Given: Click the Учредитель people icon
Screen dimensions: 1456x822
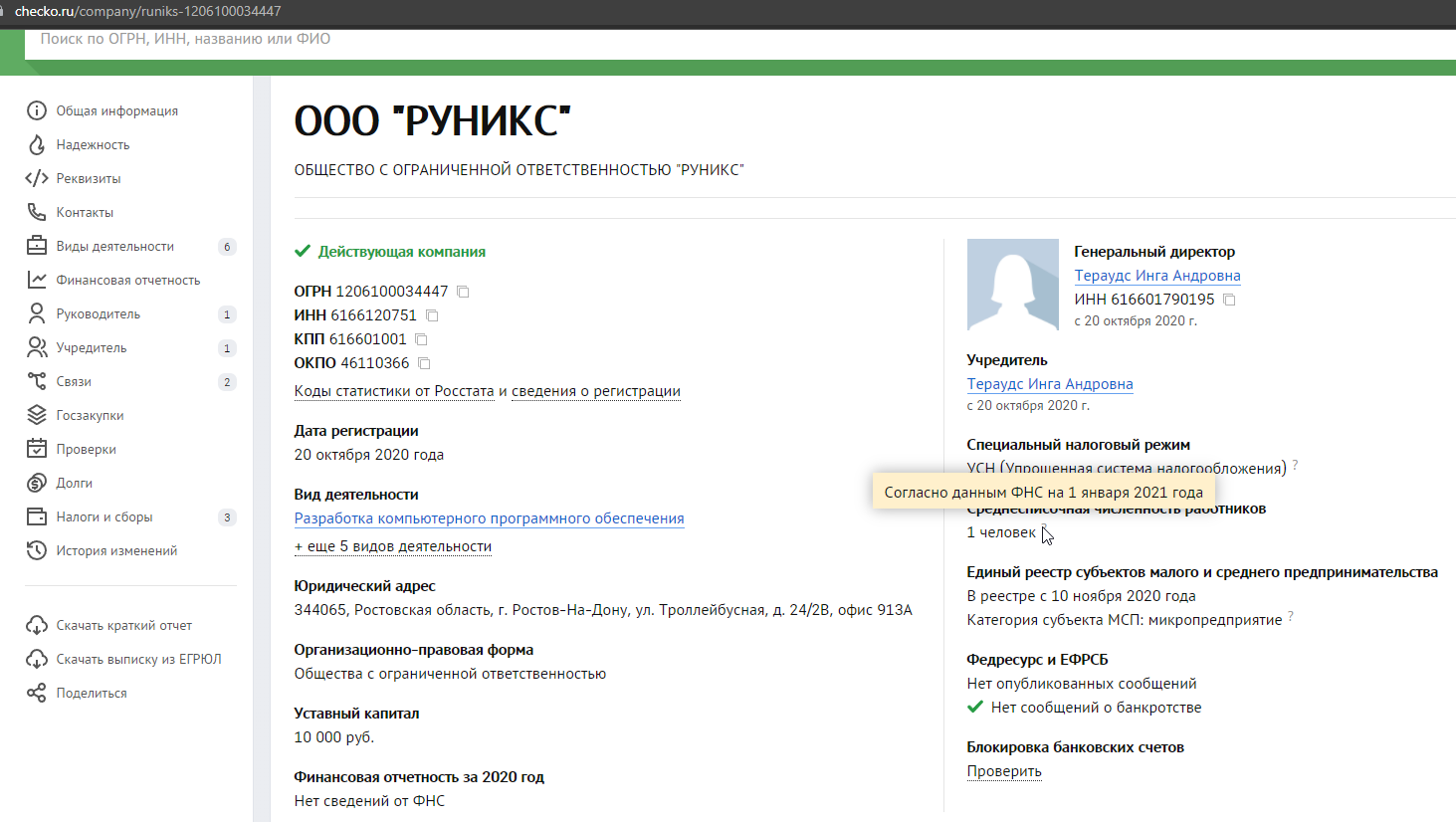Looking at the screenshot, I should pos(37,347).
